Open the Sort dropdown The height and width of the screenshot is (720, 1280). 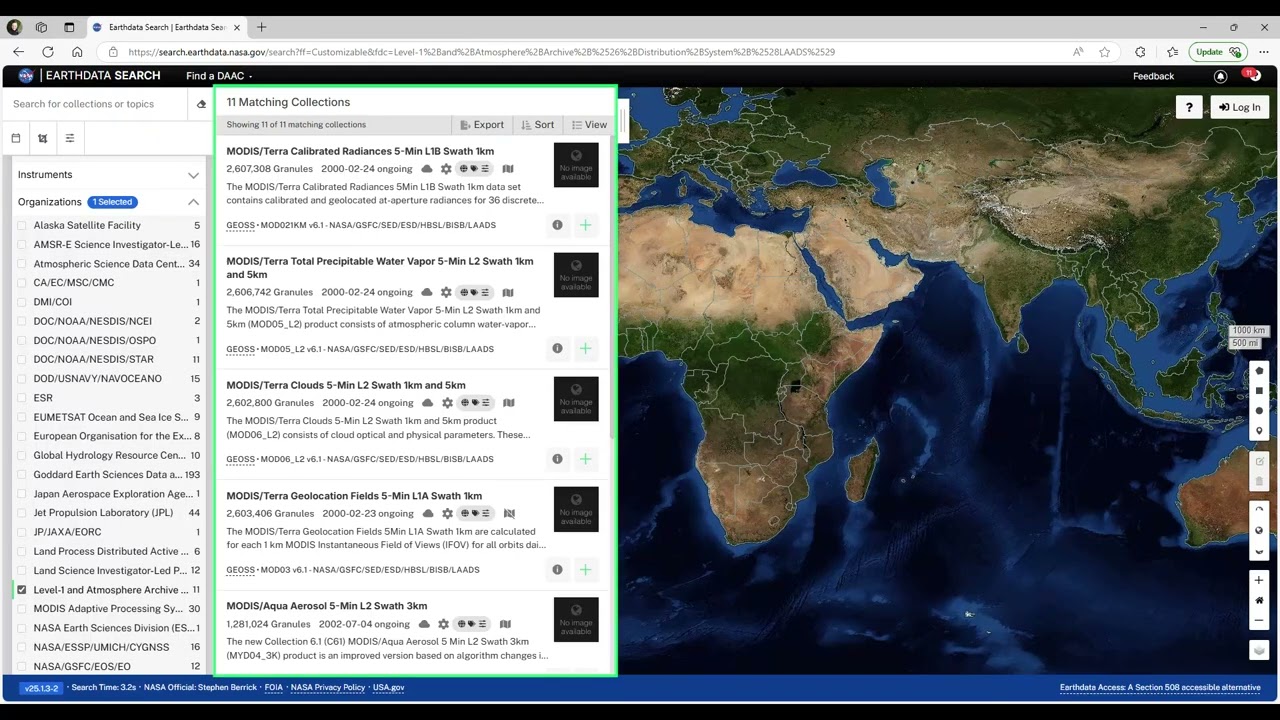coord(538,125)
